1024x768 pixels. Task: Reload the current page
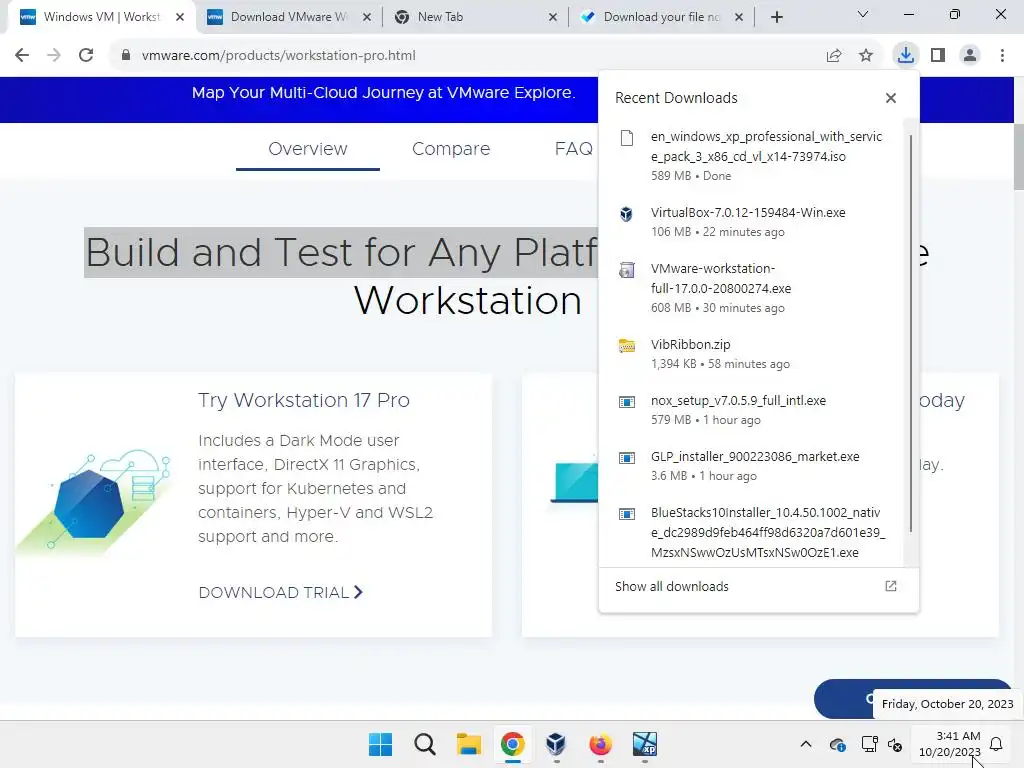click(86, 56)
